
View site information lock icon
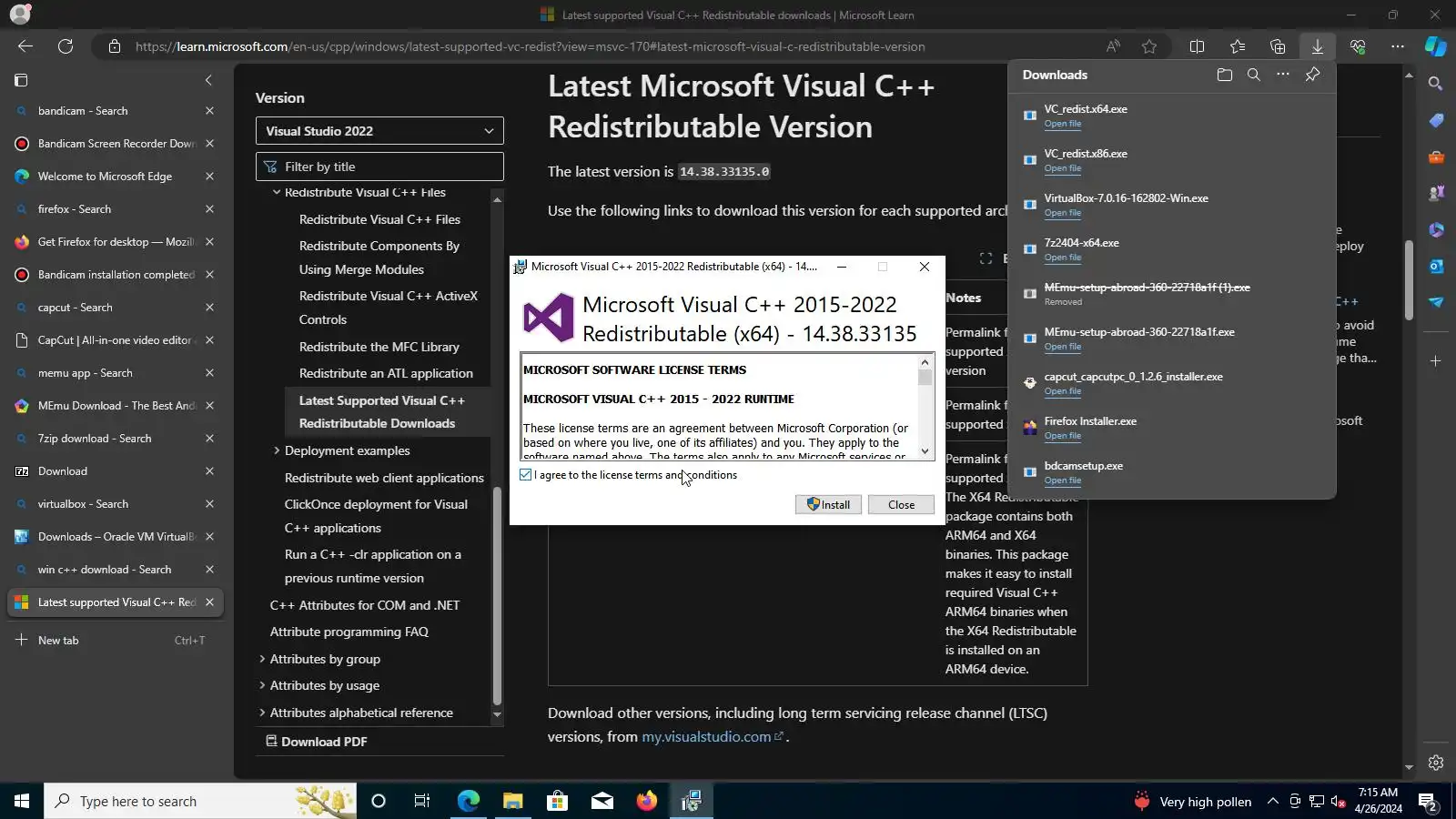115,46
